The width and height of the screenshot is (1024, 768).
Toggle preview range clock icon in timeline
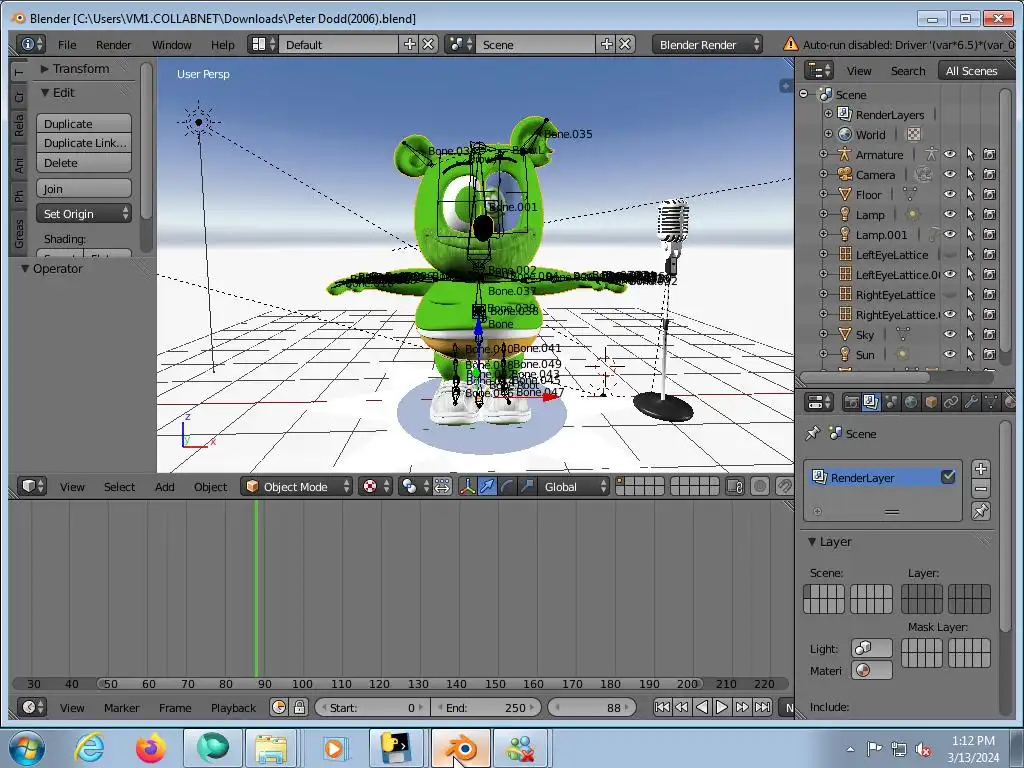(279, 707)
